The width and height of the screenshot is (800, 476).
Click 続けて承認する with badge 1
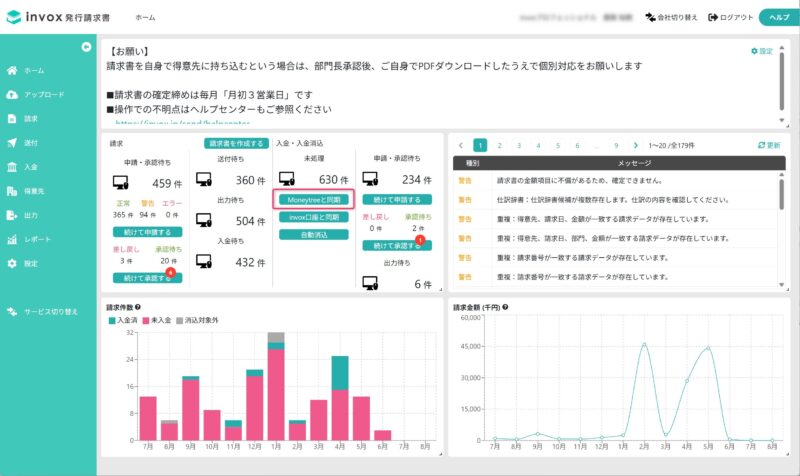pos(397,245)
